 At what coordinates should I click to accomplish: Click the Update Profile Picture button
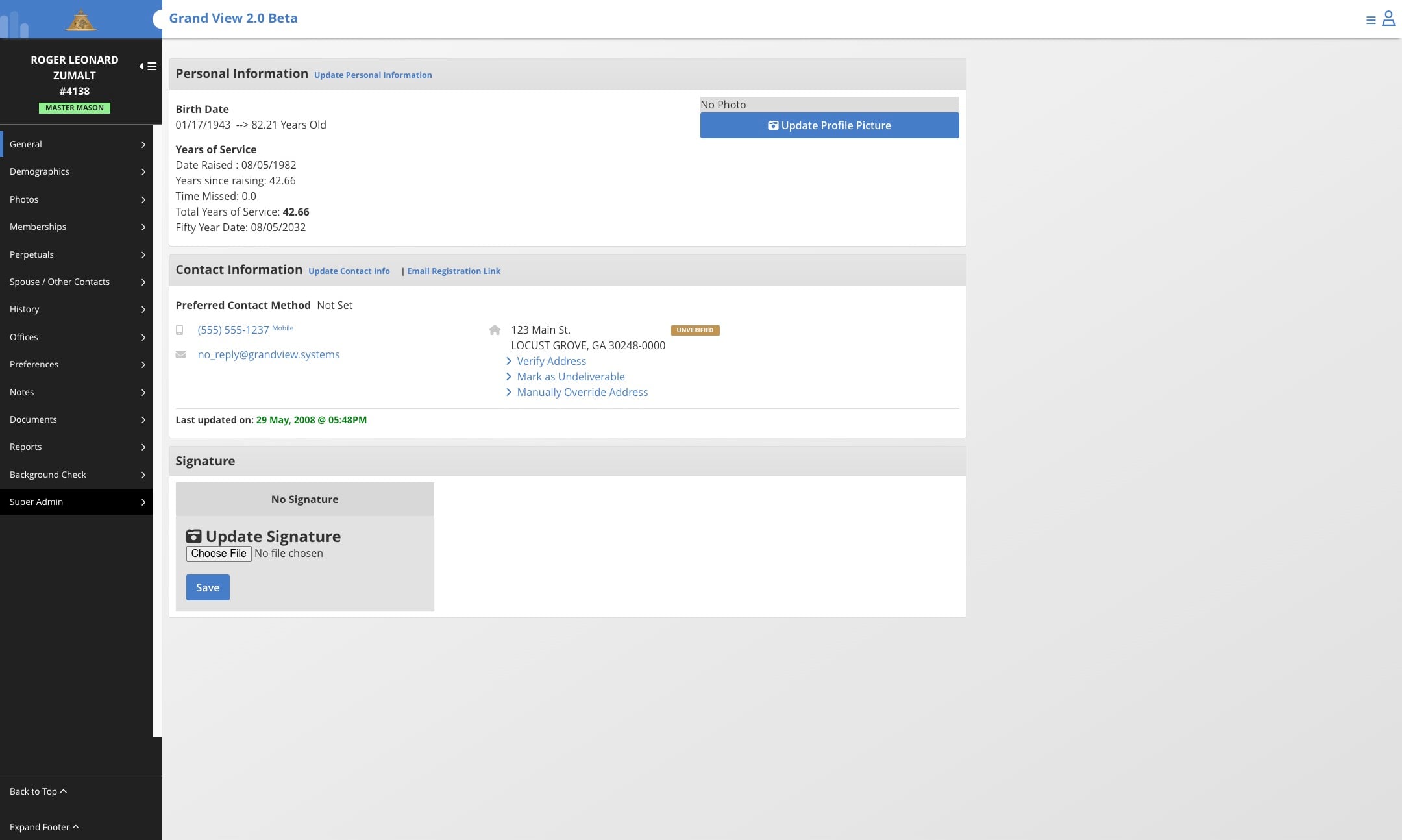830,125
